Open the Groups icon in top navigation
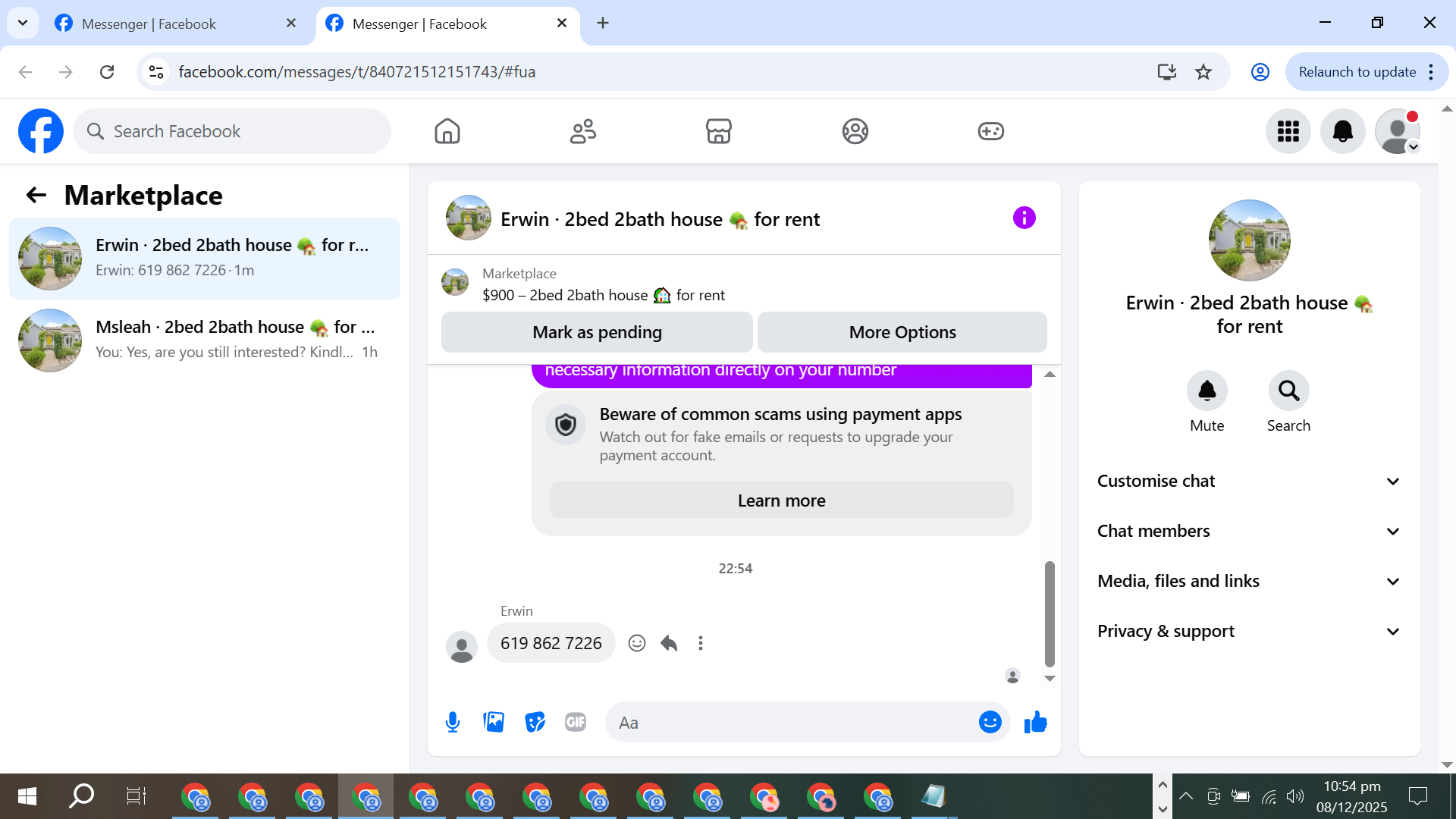This screenshot has height=819, width=1456. [855, 131]
